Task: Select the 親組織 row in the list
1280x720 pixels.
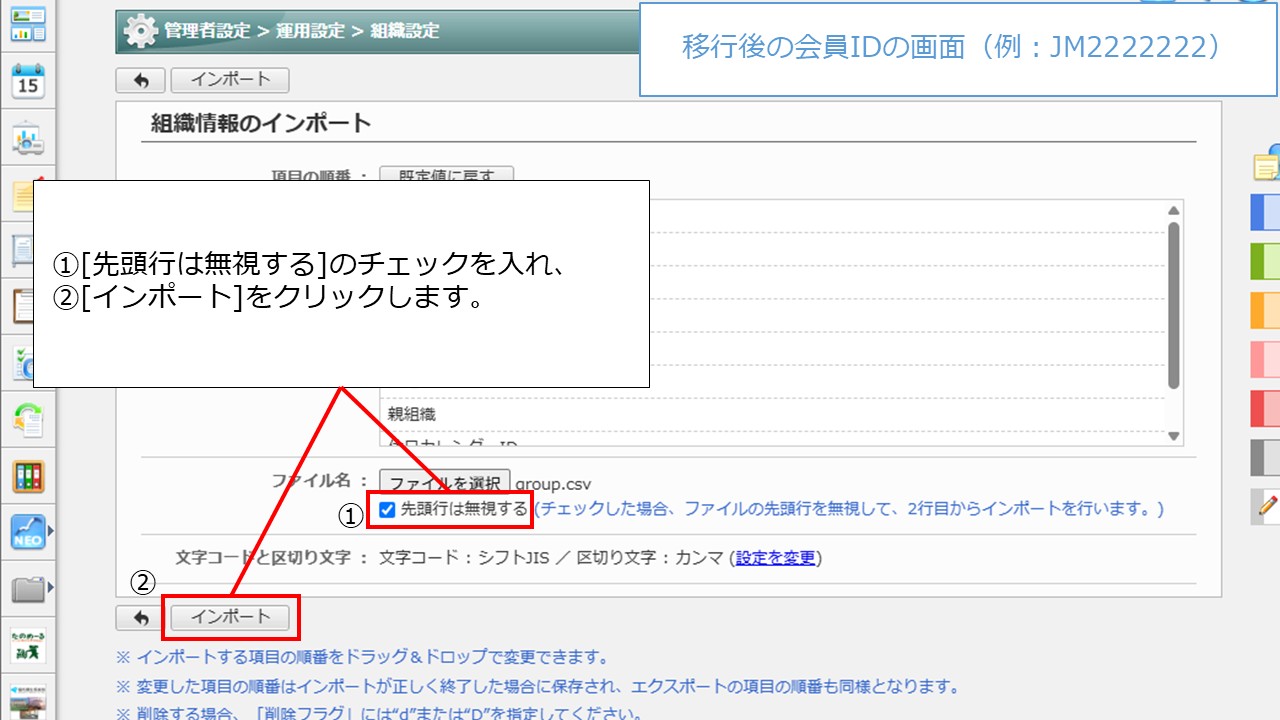Action: click(772, 414)
